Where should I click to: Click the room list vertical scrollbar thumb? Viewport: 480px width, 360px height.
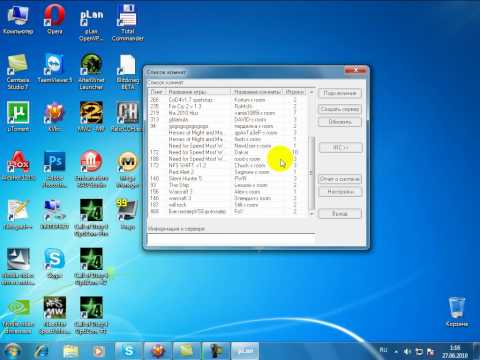click(x=312, y=172)
